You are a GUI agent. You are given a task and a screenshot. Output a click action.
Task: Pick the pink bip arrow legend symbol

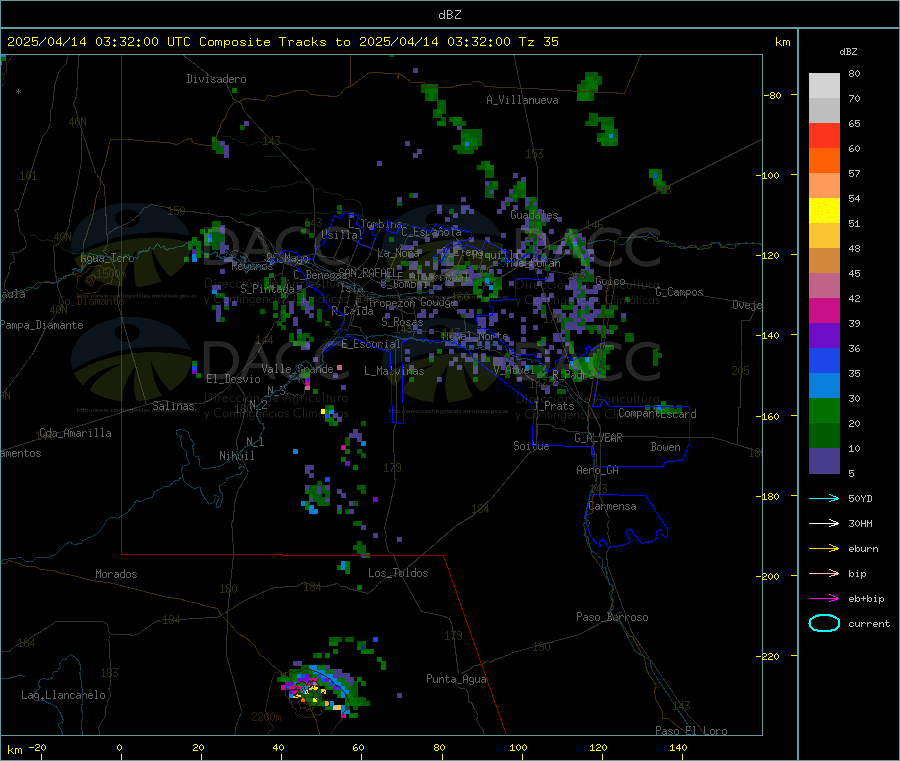tap(824, 573)
